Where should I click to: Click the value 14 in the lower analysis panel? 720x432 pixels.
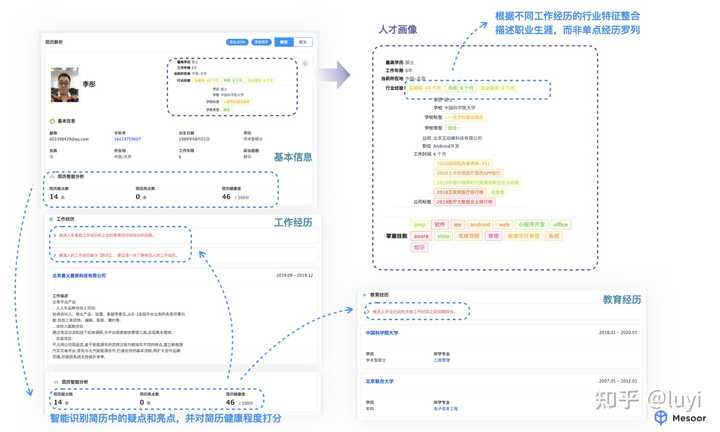(58, 402)
